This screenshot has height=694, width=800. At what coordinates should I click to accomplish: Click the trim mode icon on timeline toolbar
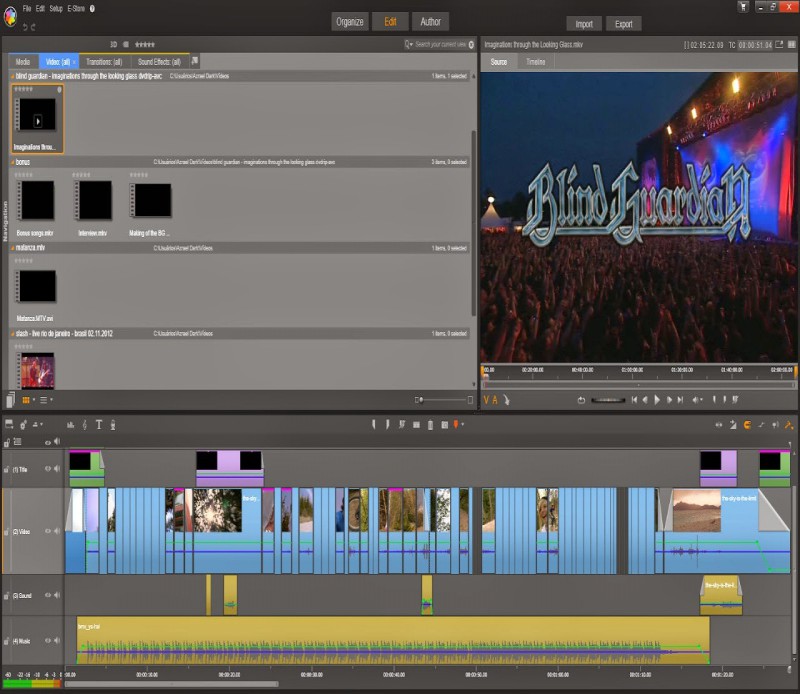point(719,425)
